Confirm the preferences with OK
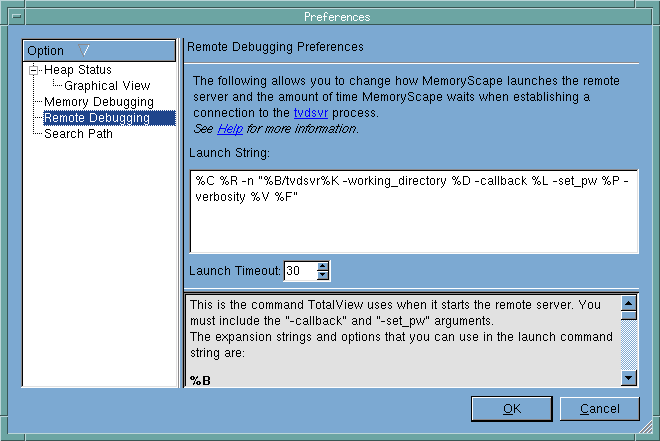The width and height of the screenshot is (660, 441). (511, 408)
